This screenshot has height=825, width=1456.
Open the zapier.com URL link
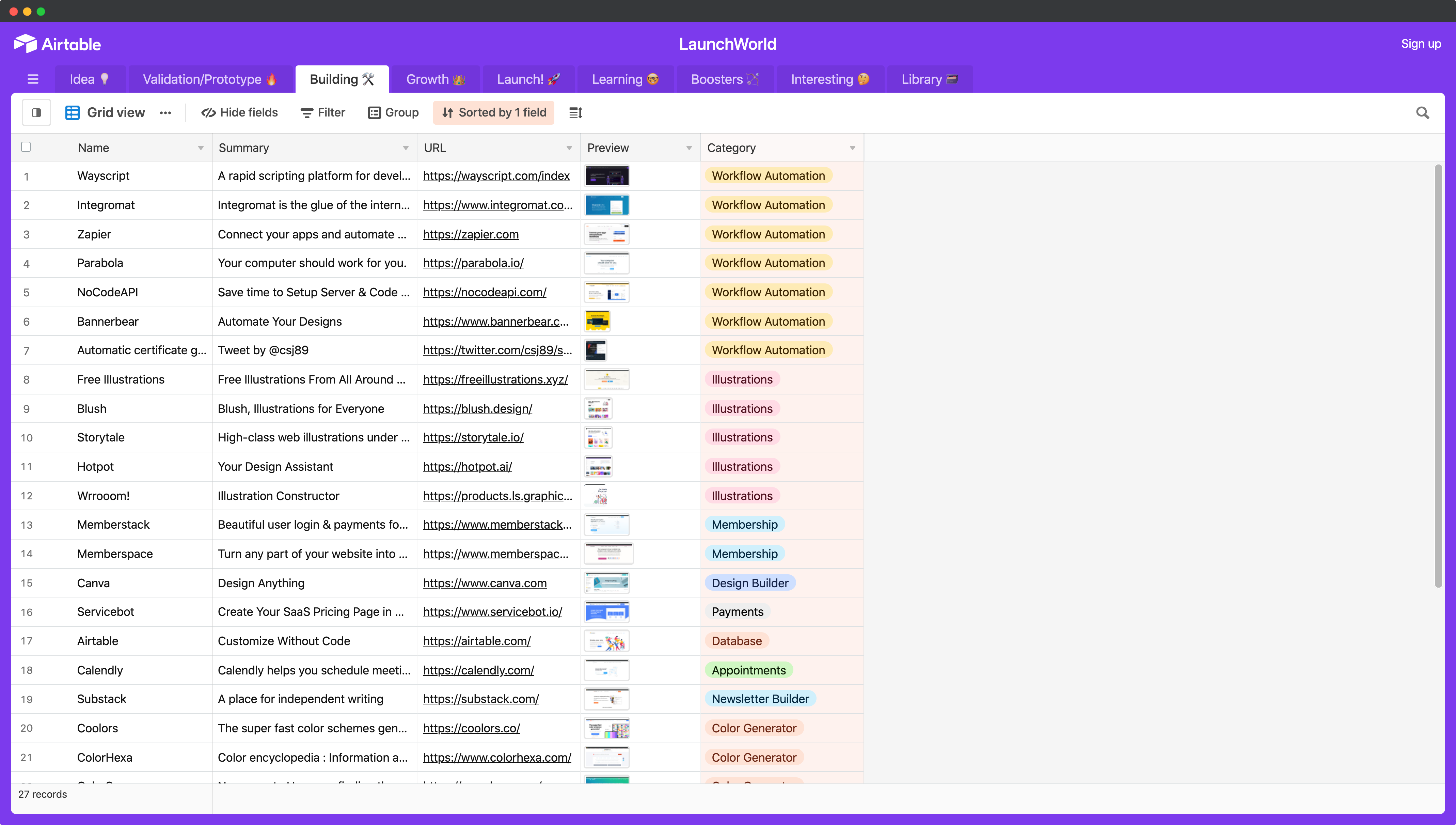click(x=471, y=234)
